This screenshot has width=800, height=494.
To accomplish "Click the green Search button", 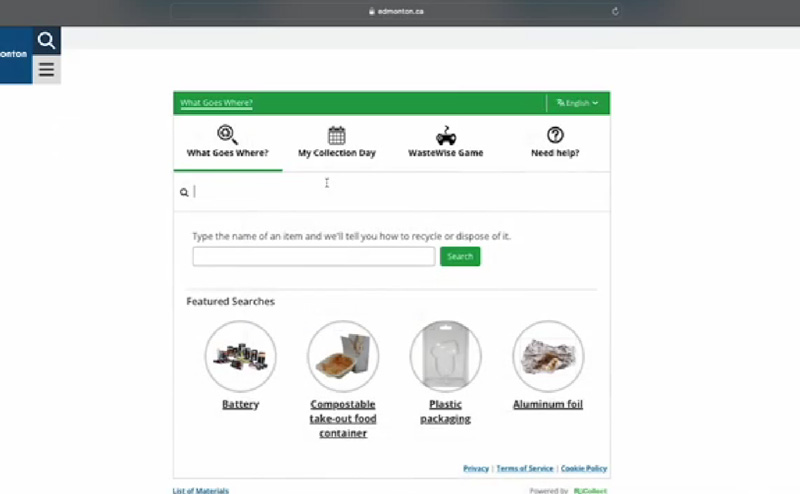I will pyautogui.click(x=460, y=256).
